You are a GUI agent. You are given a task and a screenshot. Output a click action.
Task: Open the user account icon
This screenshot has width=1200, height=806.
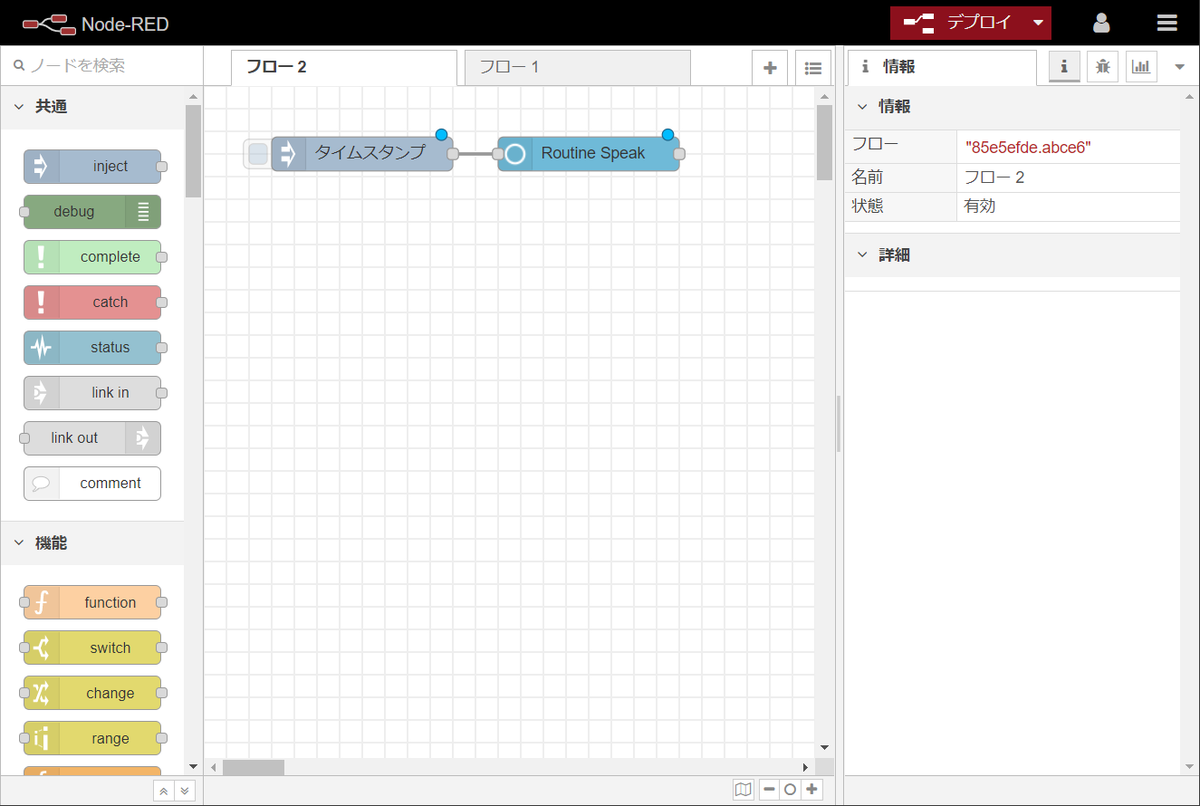[x=1101, y=22]
